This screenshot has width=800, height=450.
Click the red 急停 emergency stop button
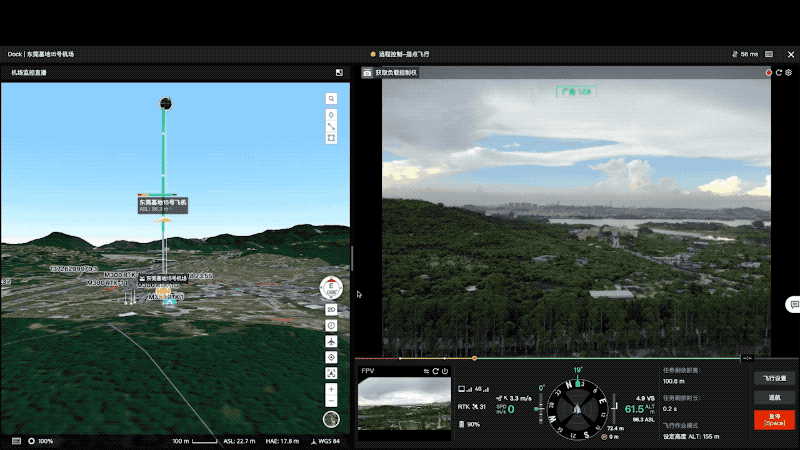(x=774, y=420)
